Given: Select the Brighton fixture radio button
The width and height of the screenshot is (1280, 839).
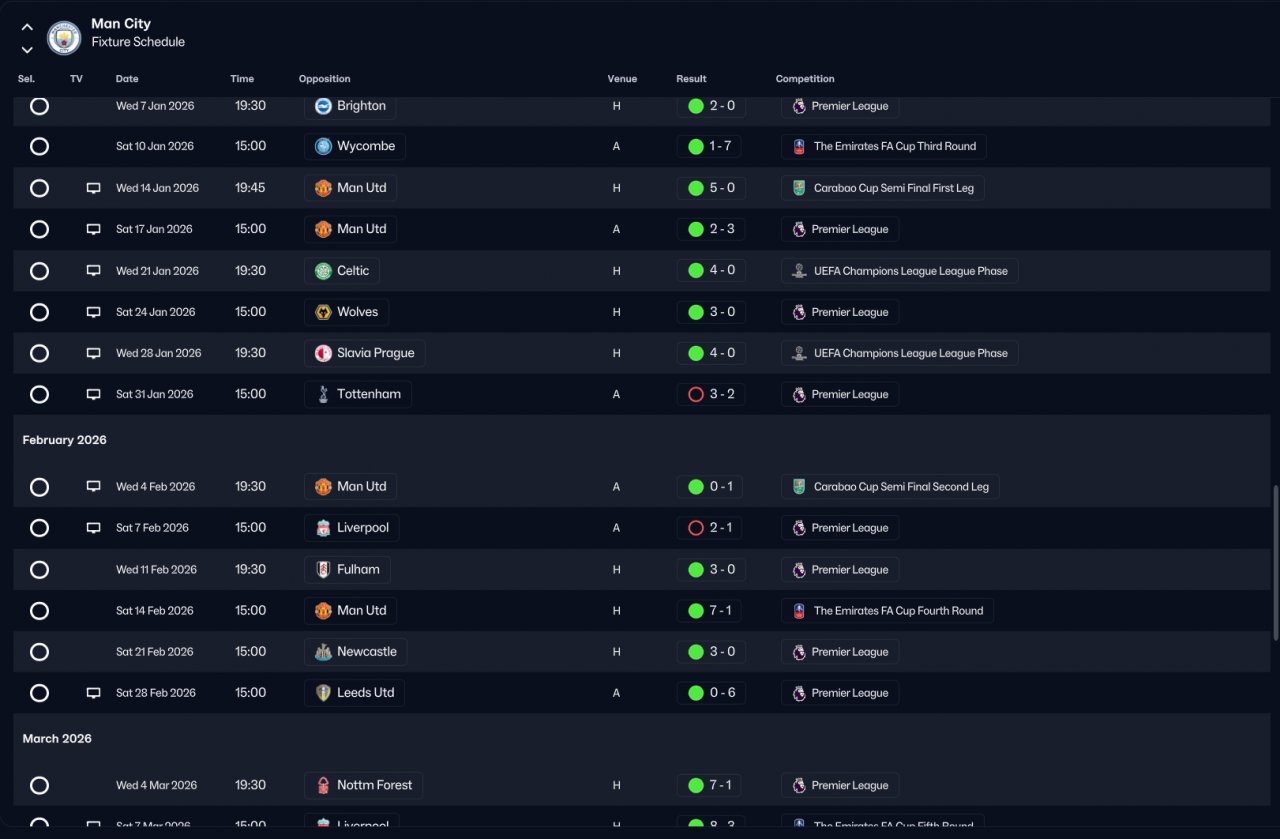Looking at the screenshot, I should (39, 106).
